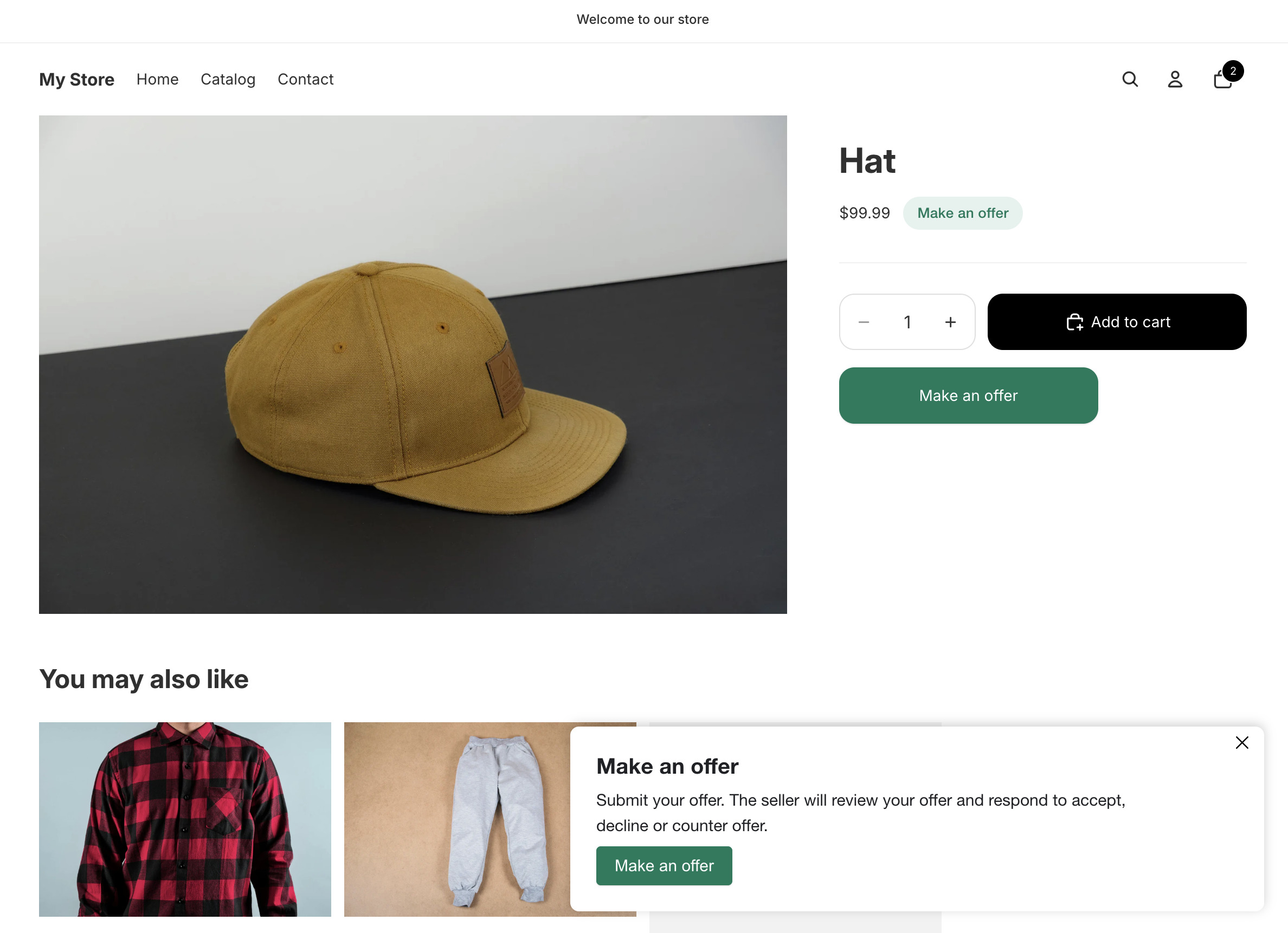The width and height of the screenshot is (1288, 933).
Task: Click the My Store logo
Action: pos(76,80)
